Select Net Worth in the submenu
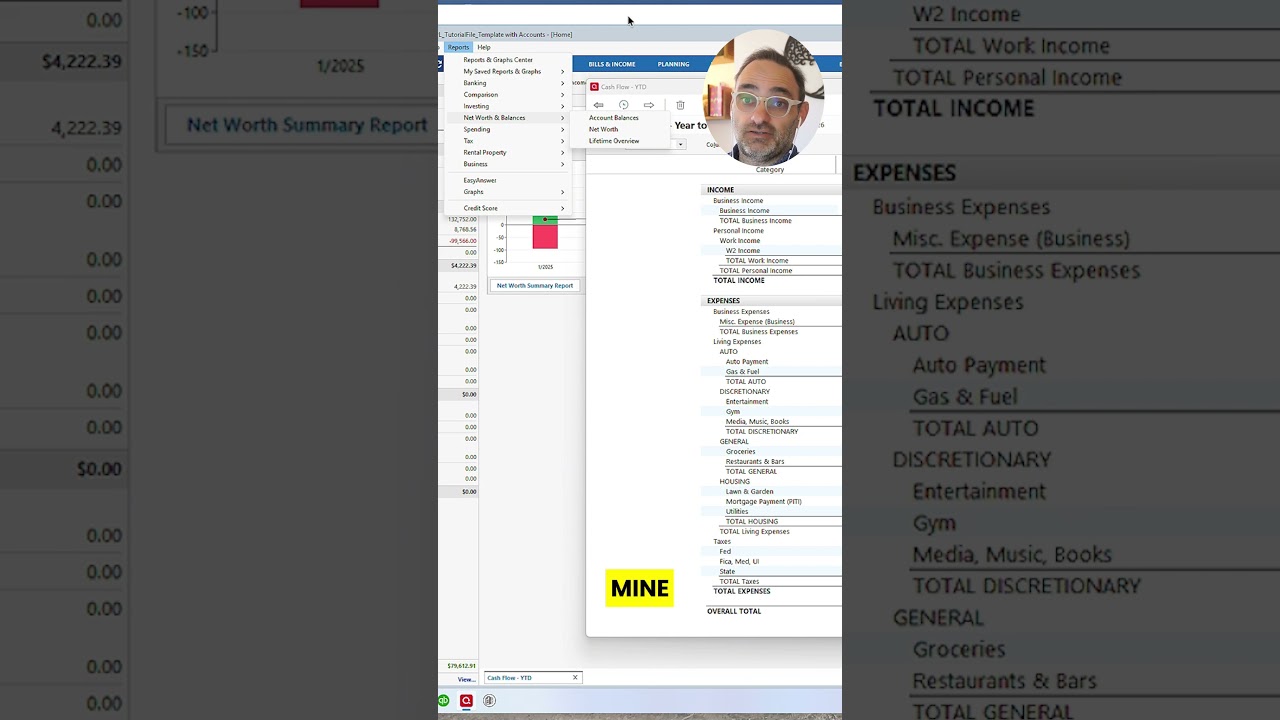 tap(603, 129)
